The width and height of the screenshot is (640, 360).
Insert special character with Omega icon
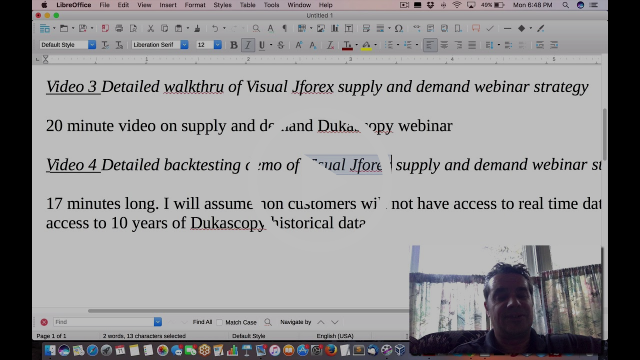click(399, 28)
